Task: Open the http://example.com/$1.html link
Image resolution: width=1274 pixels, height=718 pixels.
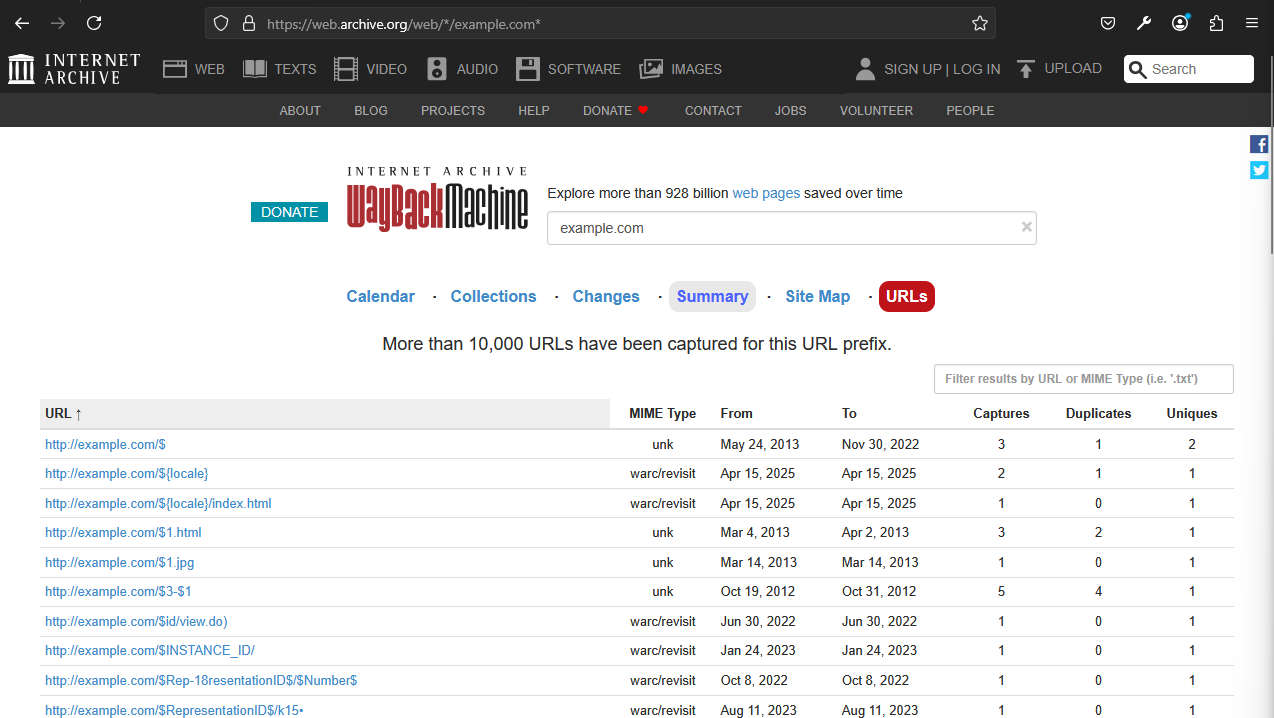Action: [123, 532]
